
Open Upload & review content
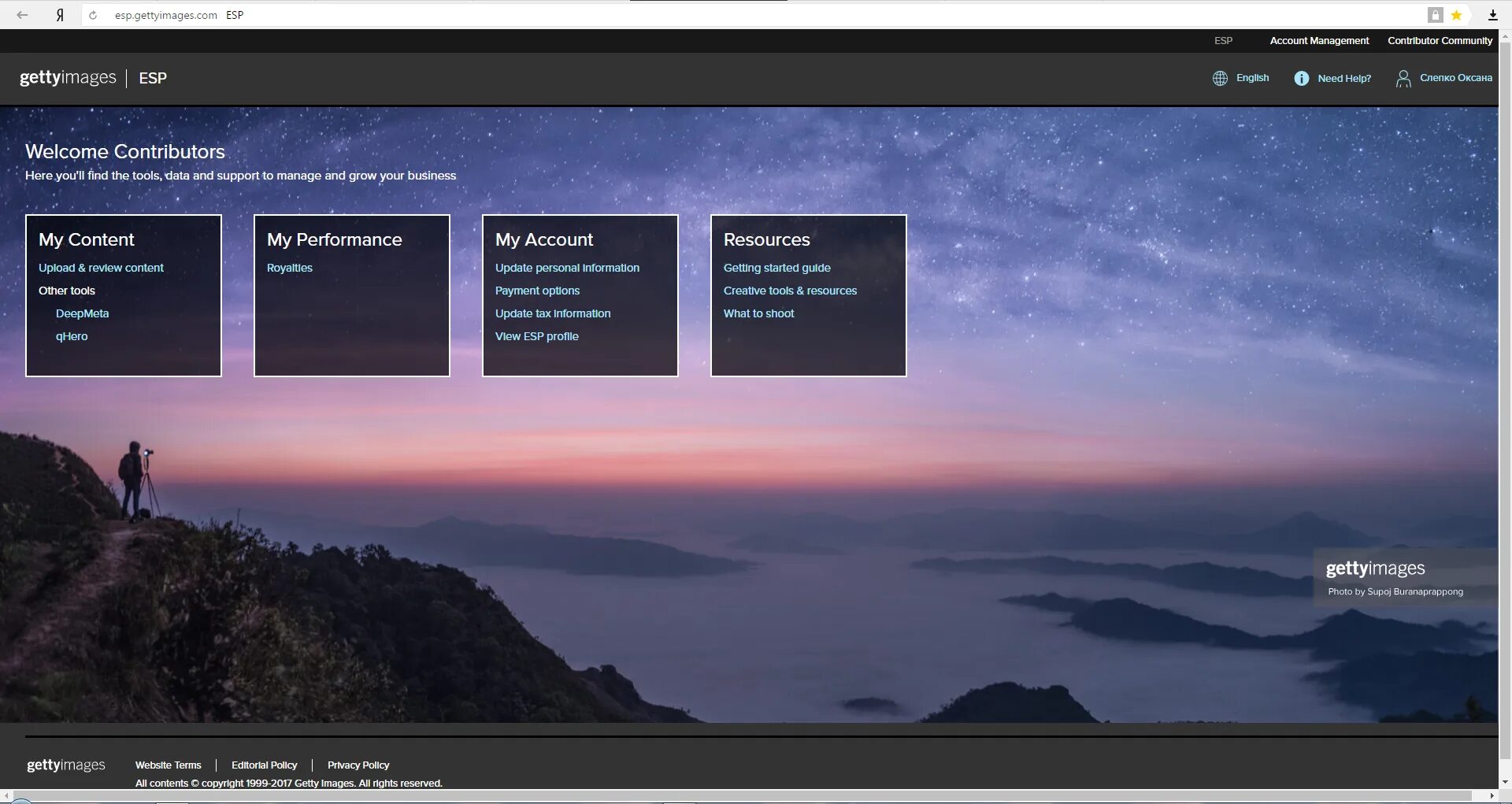click(x=101, y=268)
